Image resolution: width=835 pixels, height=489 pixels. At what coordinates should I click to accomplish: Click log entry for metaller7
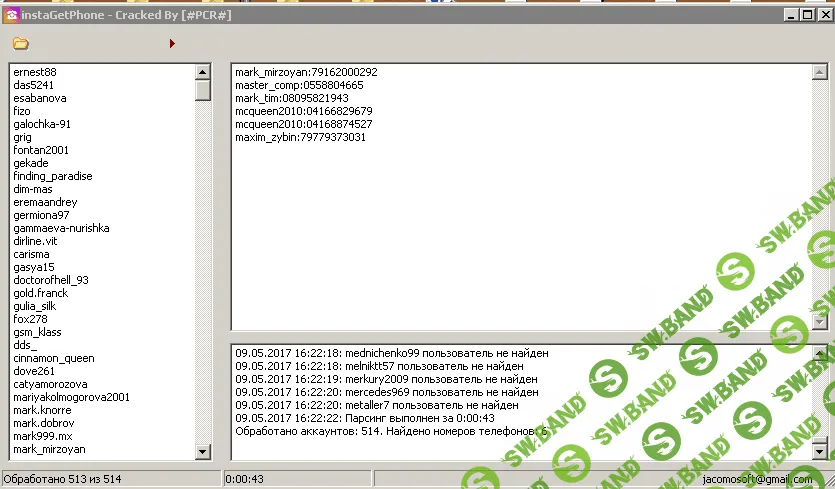coord(377,405)
